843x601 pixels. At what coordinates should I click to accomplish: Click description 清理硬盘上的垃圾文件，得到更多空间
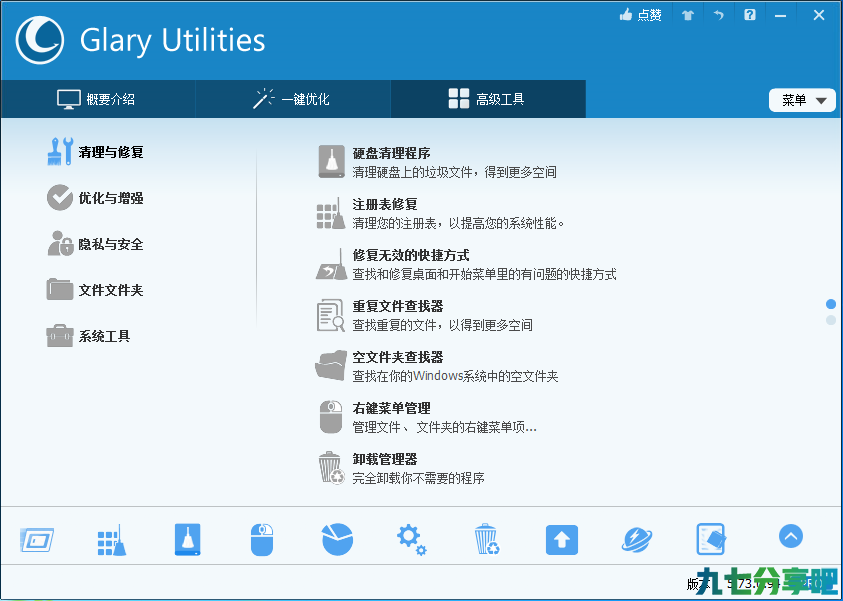pyautogui.click(x=455, y=173)
